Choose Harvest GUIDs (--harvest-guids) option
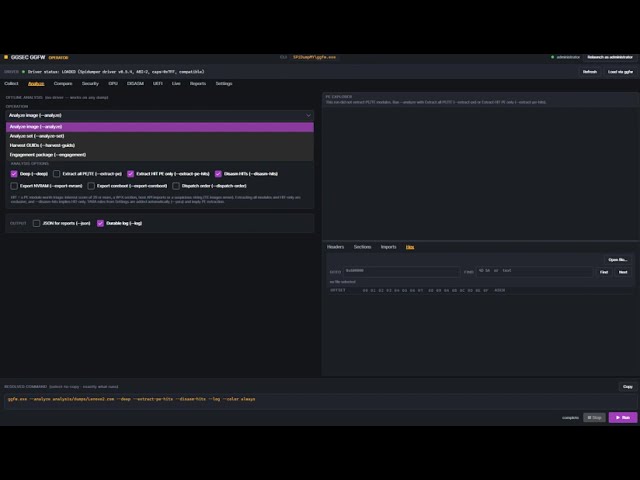The image size is (640, 480). (160, 145)
